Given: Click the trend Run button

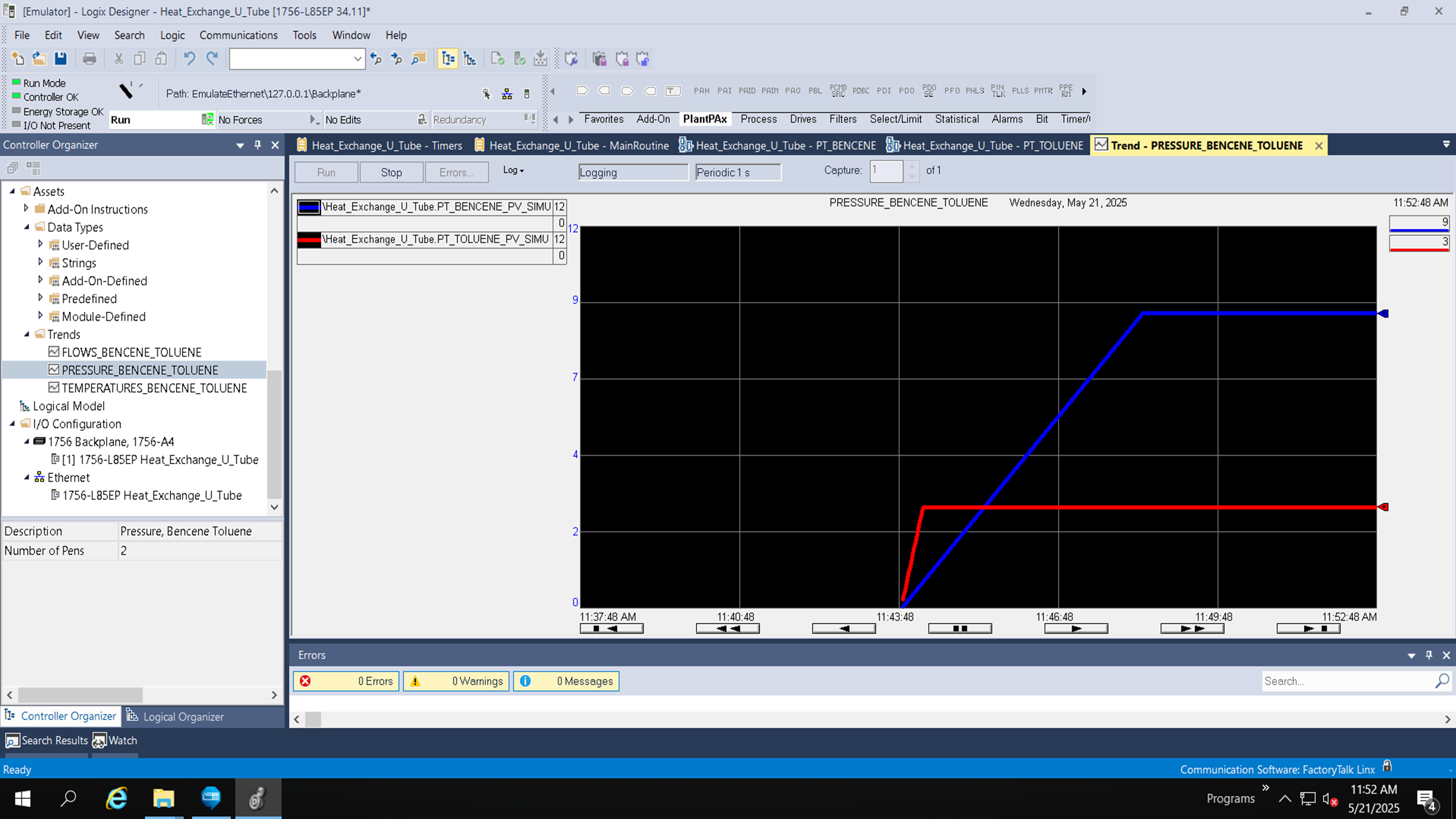Looking at the screenshot, I should [x=326, y=172].
